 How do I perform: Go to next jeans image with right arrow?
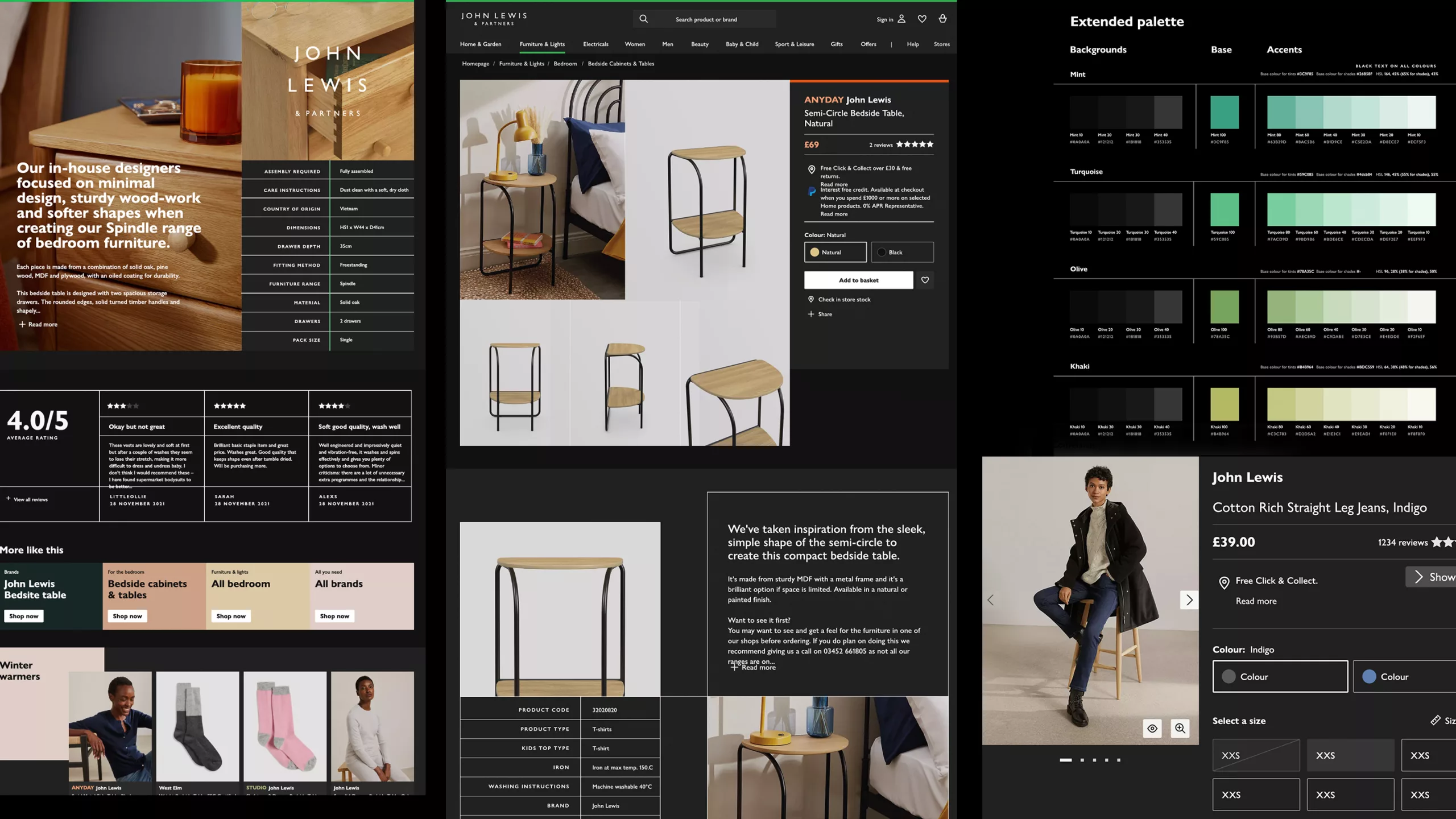[x=1189, y=599]
